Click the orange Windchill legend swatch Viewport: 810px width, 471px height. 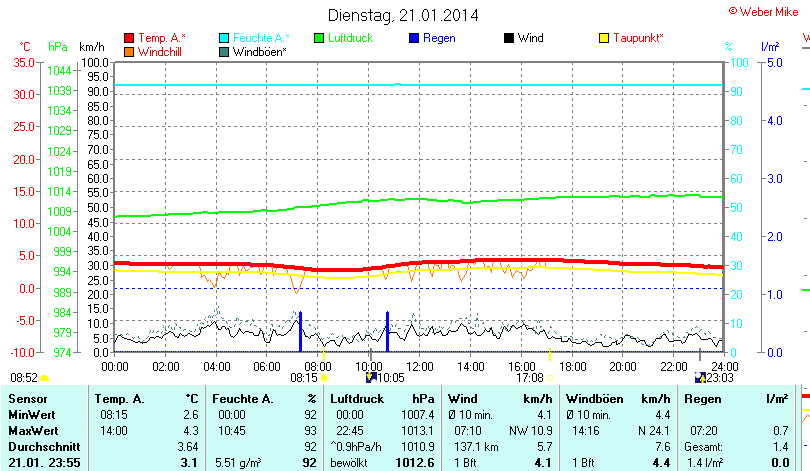tap(129, 52)
